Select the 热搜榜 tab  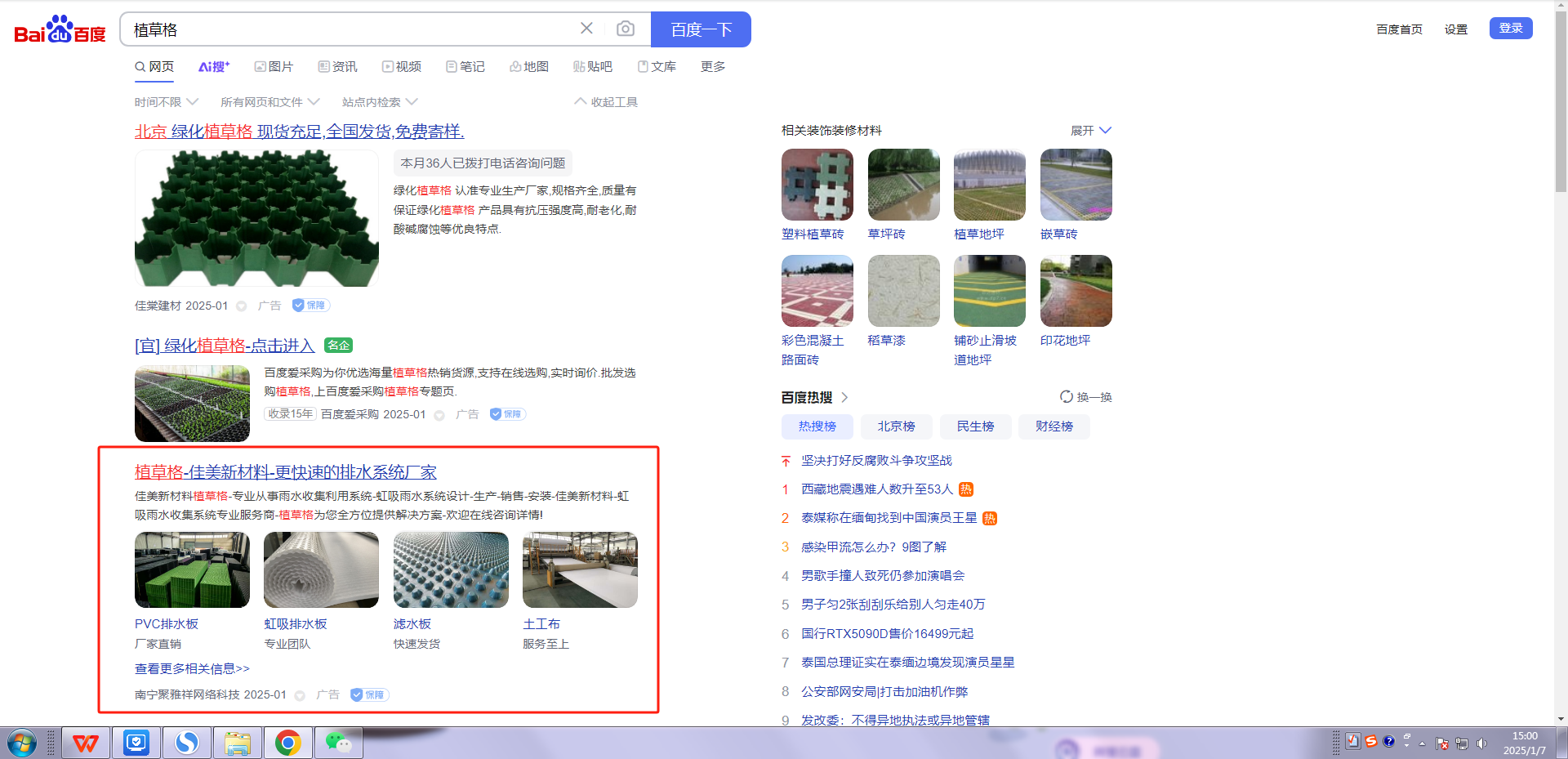tap(817, 426)
